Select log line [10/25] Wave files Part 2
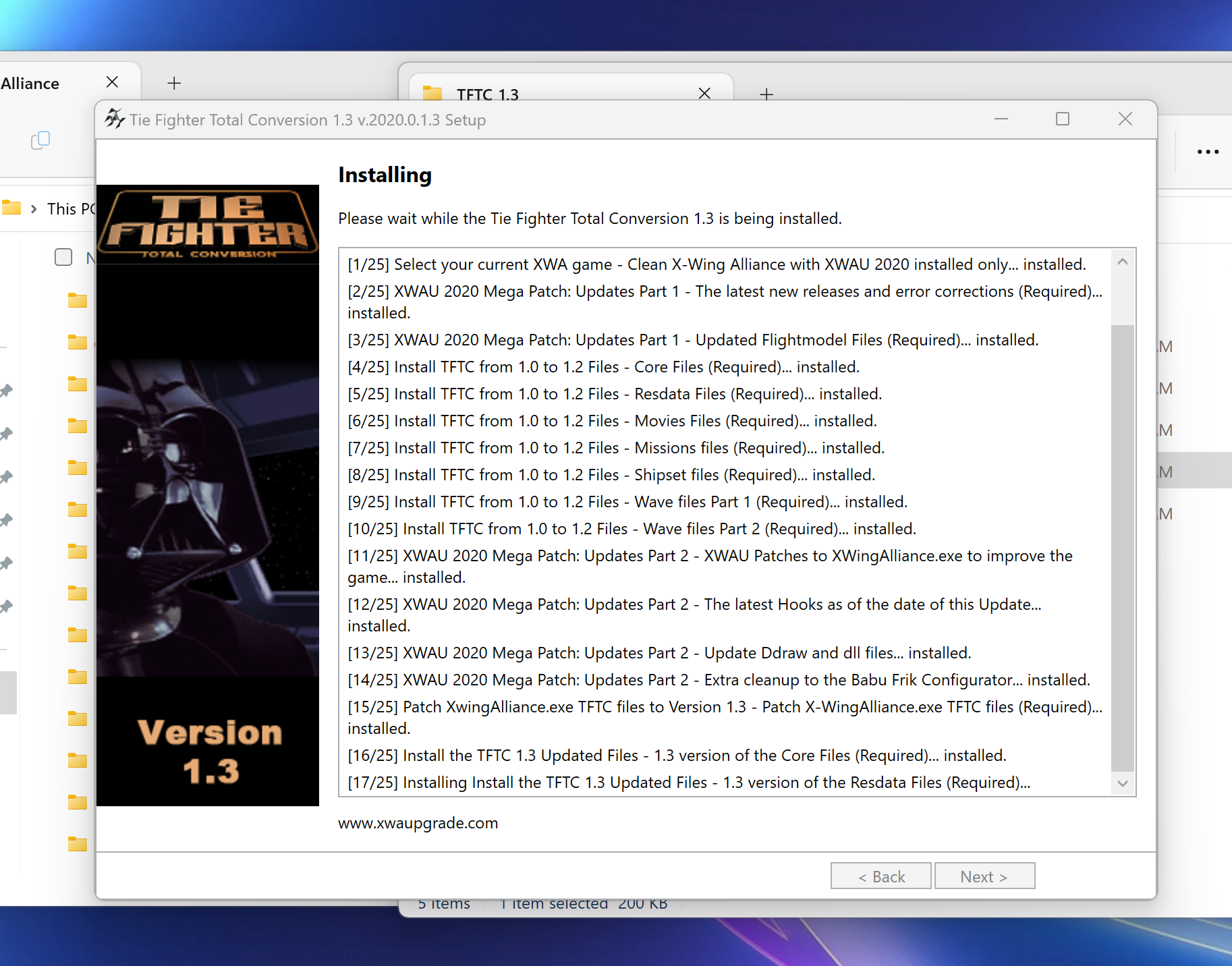The width and height of the screenshot is (1232, 966). coord(632,529)
